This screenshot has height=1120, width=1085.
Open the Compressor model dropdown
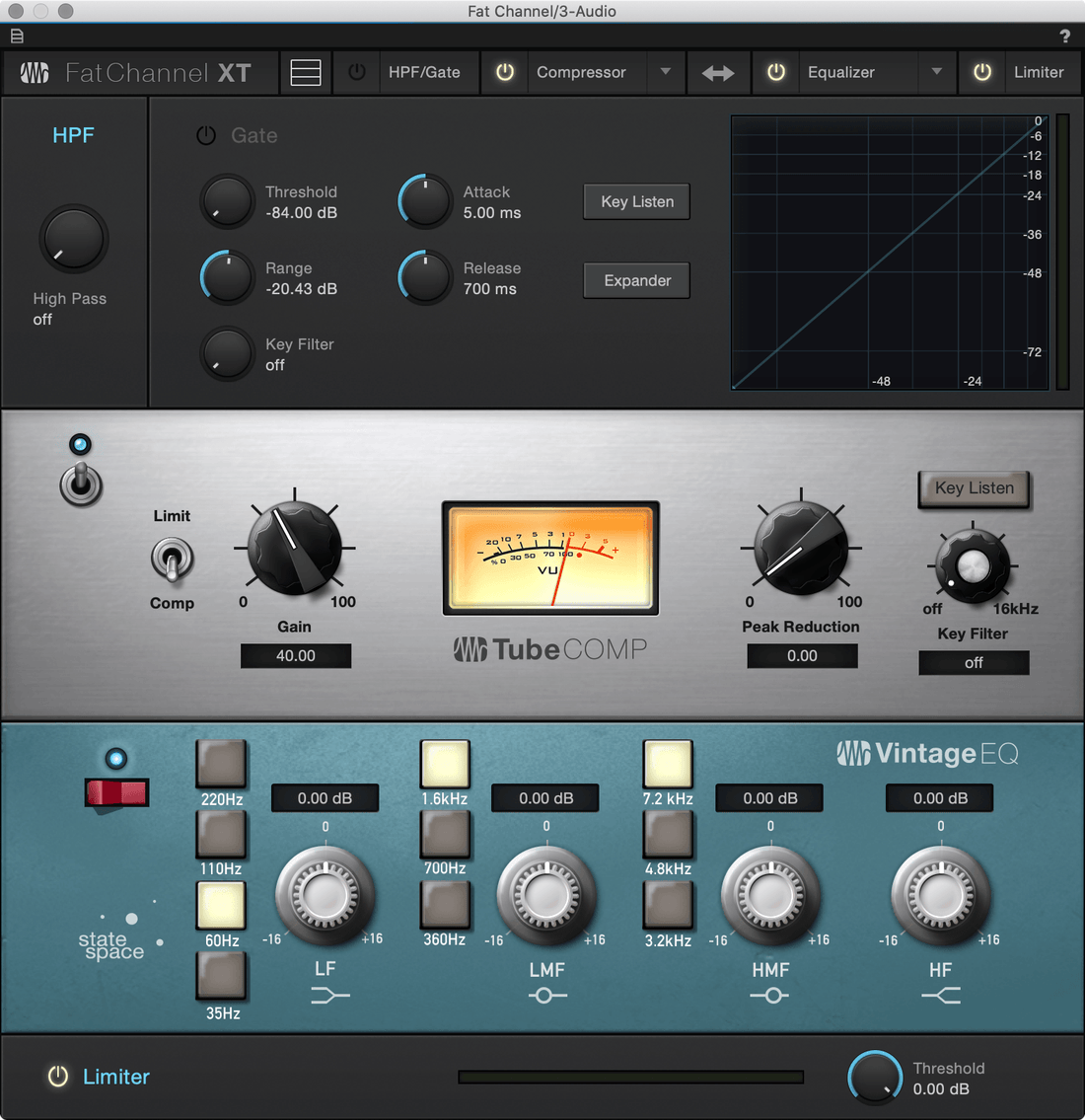click(x=666, y=72)
